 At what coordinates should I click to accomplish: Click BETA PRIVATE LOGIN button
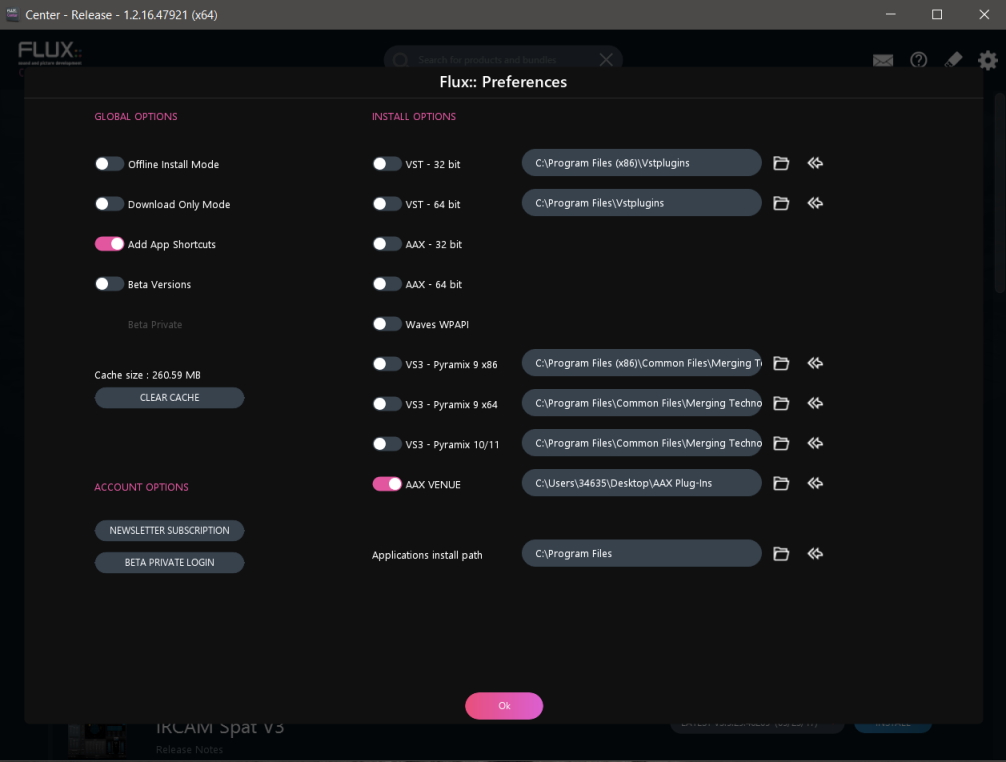pyautogui.click(x=169, y=562)
